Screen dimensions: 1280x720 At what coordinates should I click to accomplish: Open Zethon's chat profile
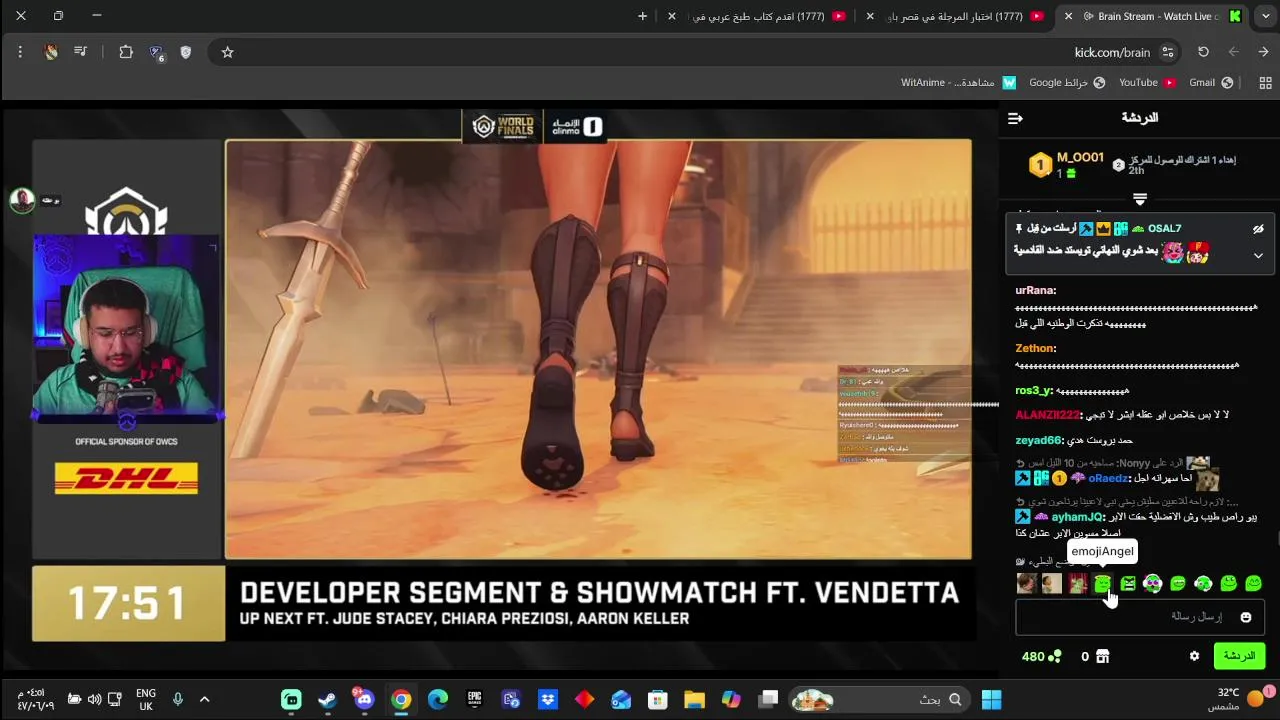1035,349
